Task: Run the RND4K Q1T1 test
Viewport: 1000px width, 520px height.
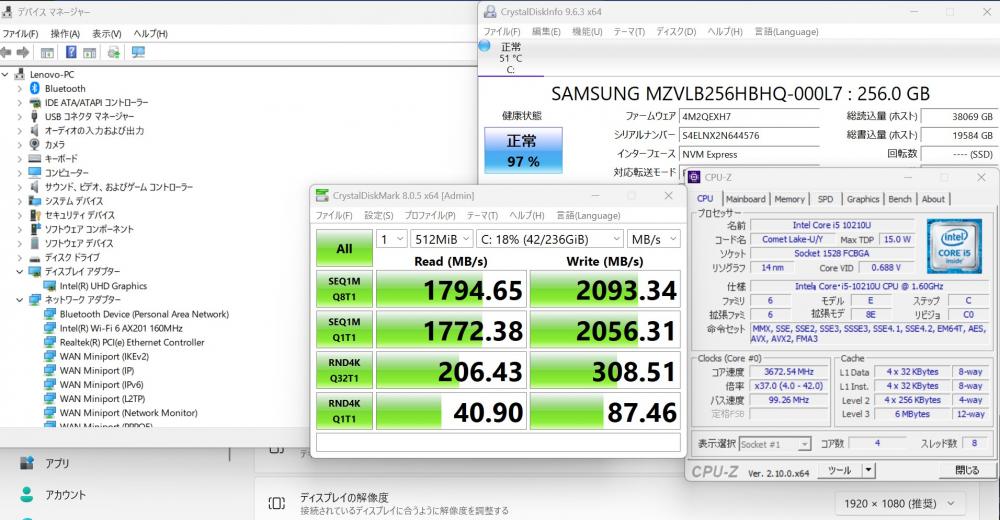Action: tap(344, 412)
